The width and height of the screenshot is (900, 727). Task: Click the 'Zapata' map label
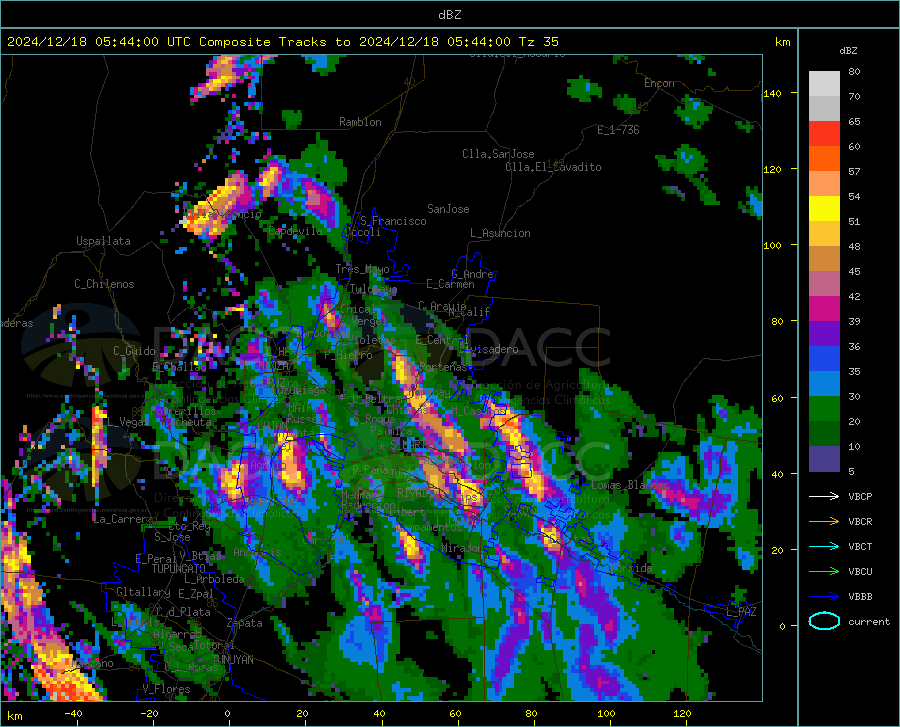[245, 623]
